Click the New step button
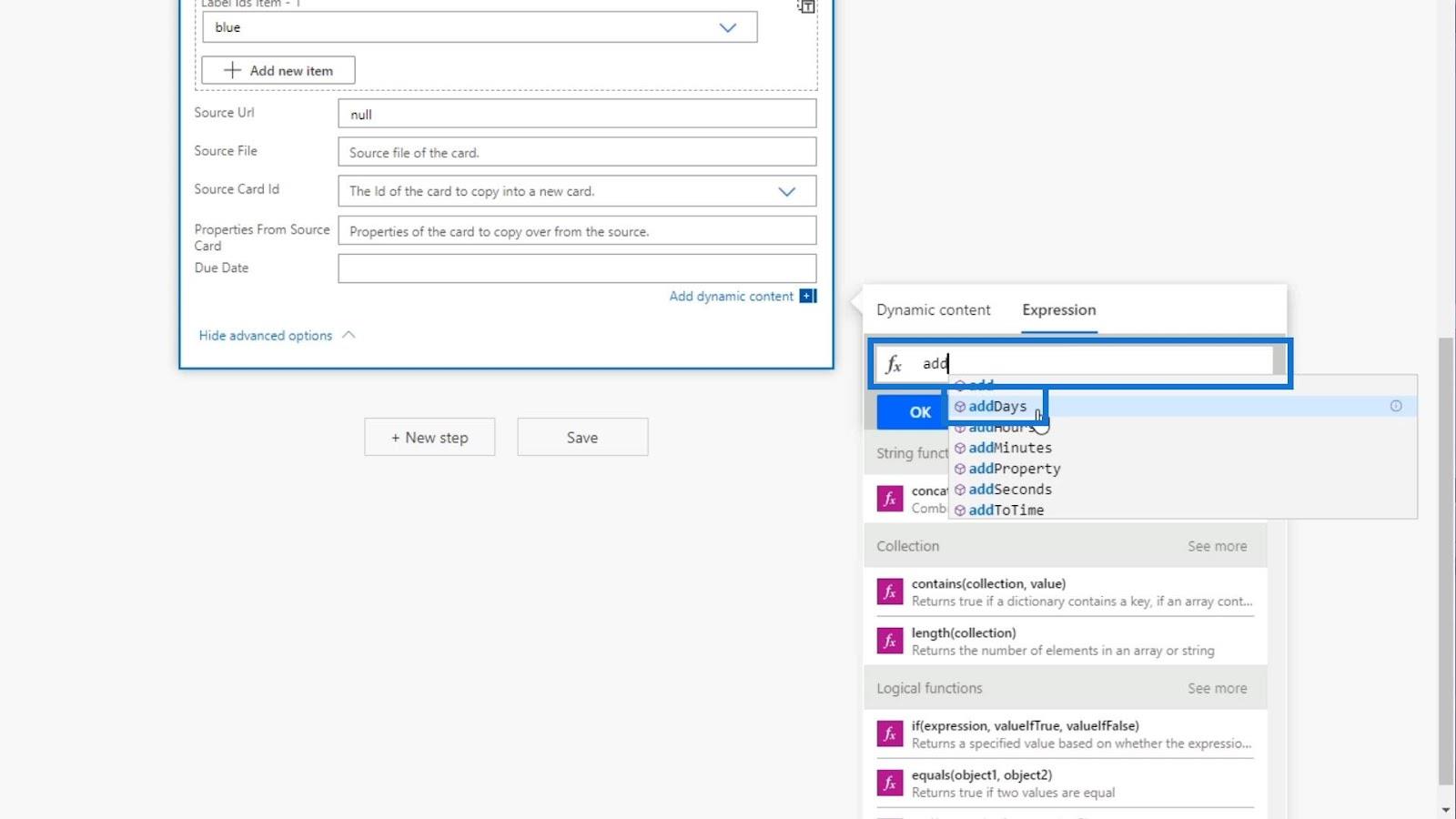 click(430, 438)
